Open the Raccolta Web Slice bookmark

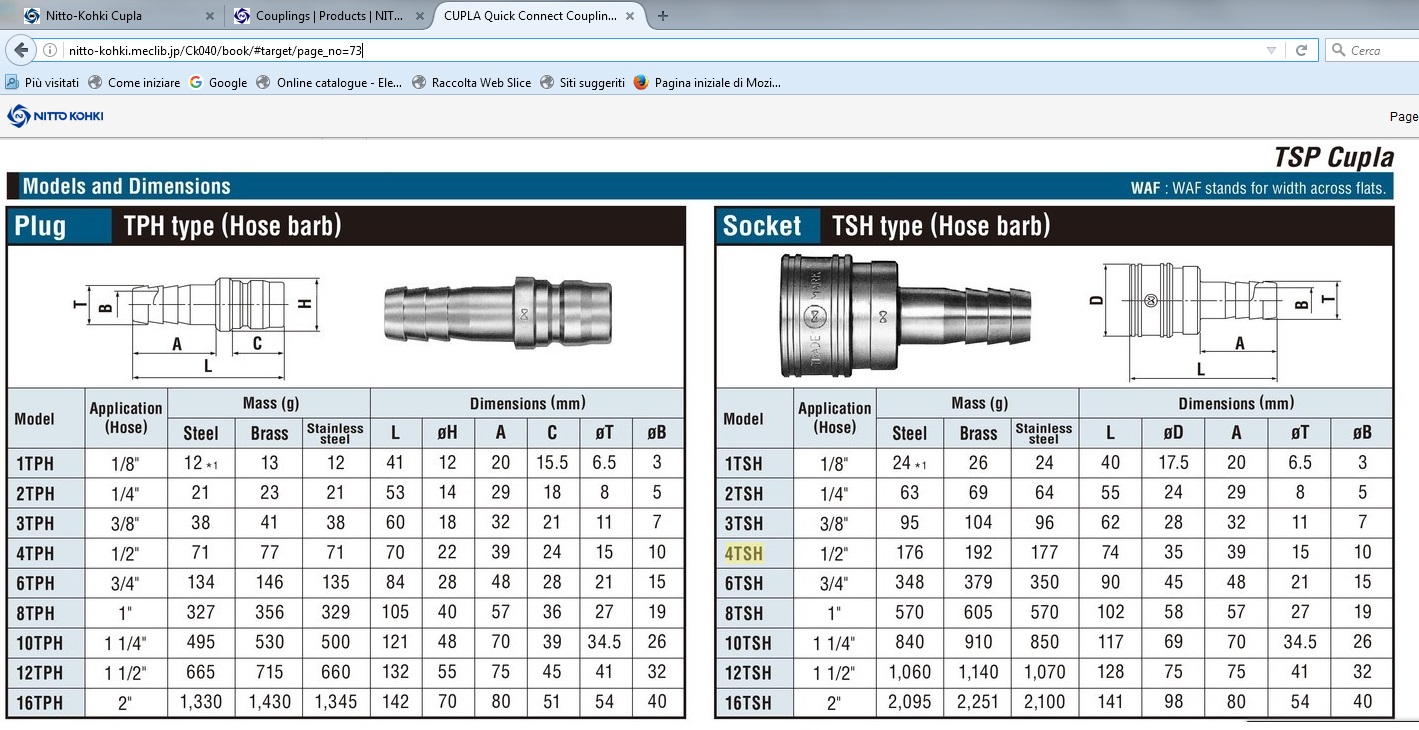[x=471, y=83]
